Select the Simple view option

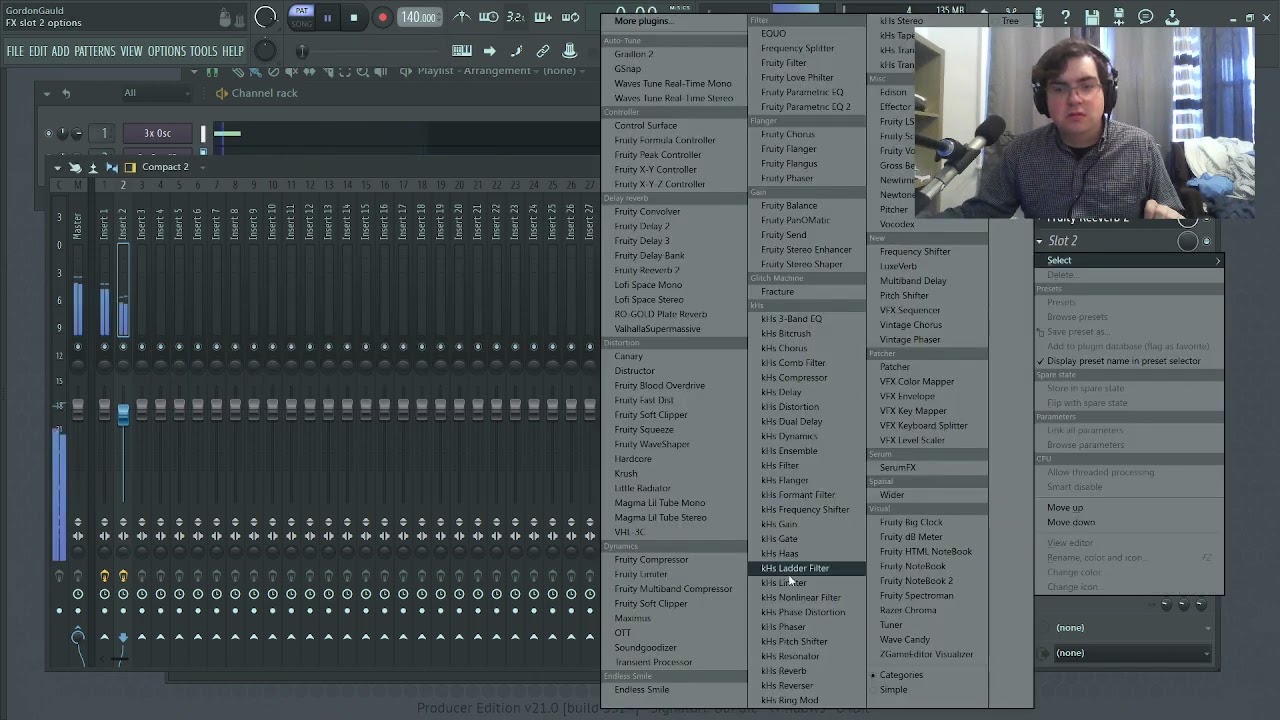(x=893, y=690)
